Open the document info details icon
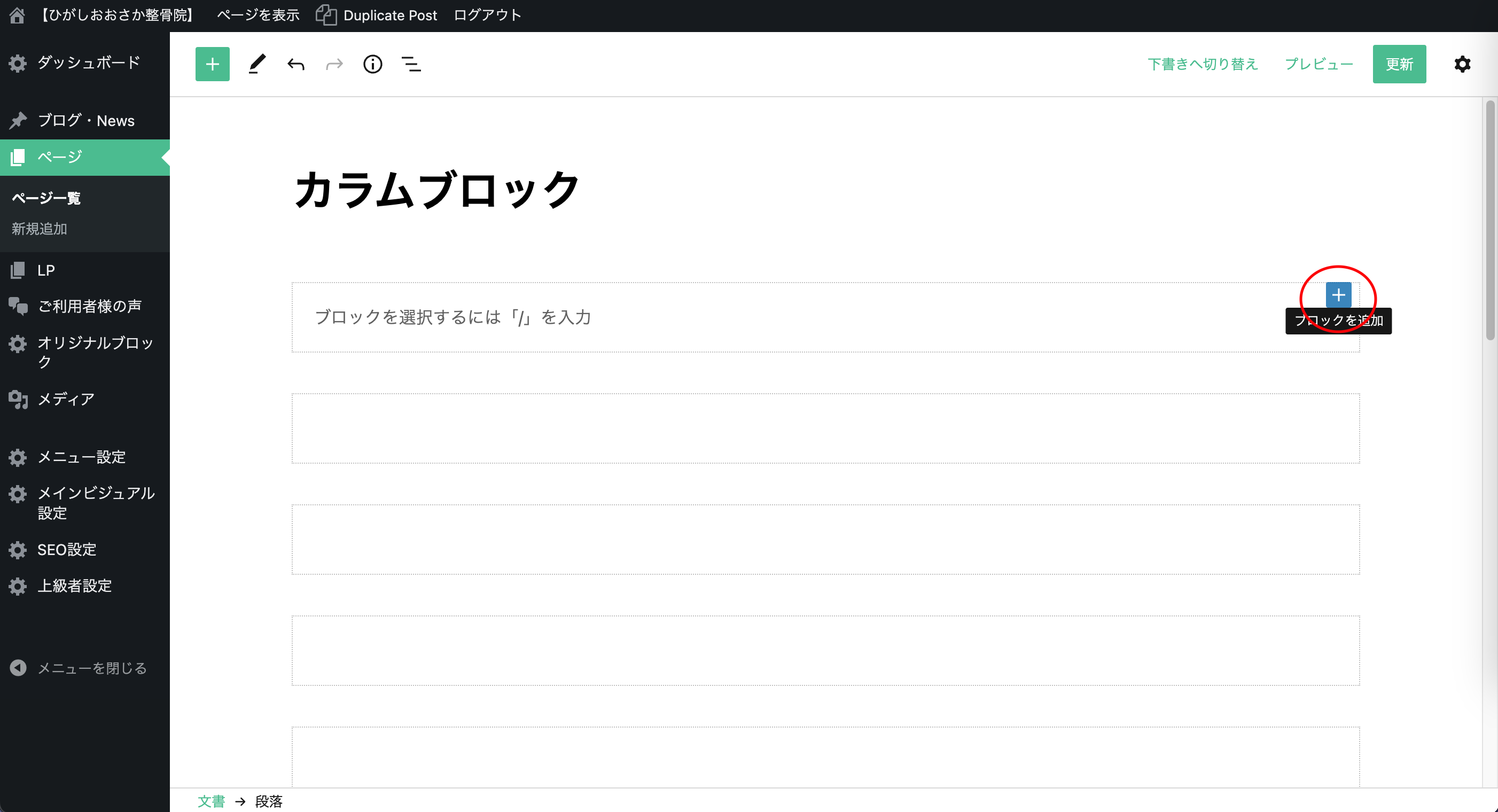The image size is (1498, 812). tap(372, 64)
